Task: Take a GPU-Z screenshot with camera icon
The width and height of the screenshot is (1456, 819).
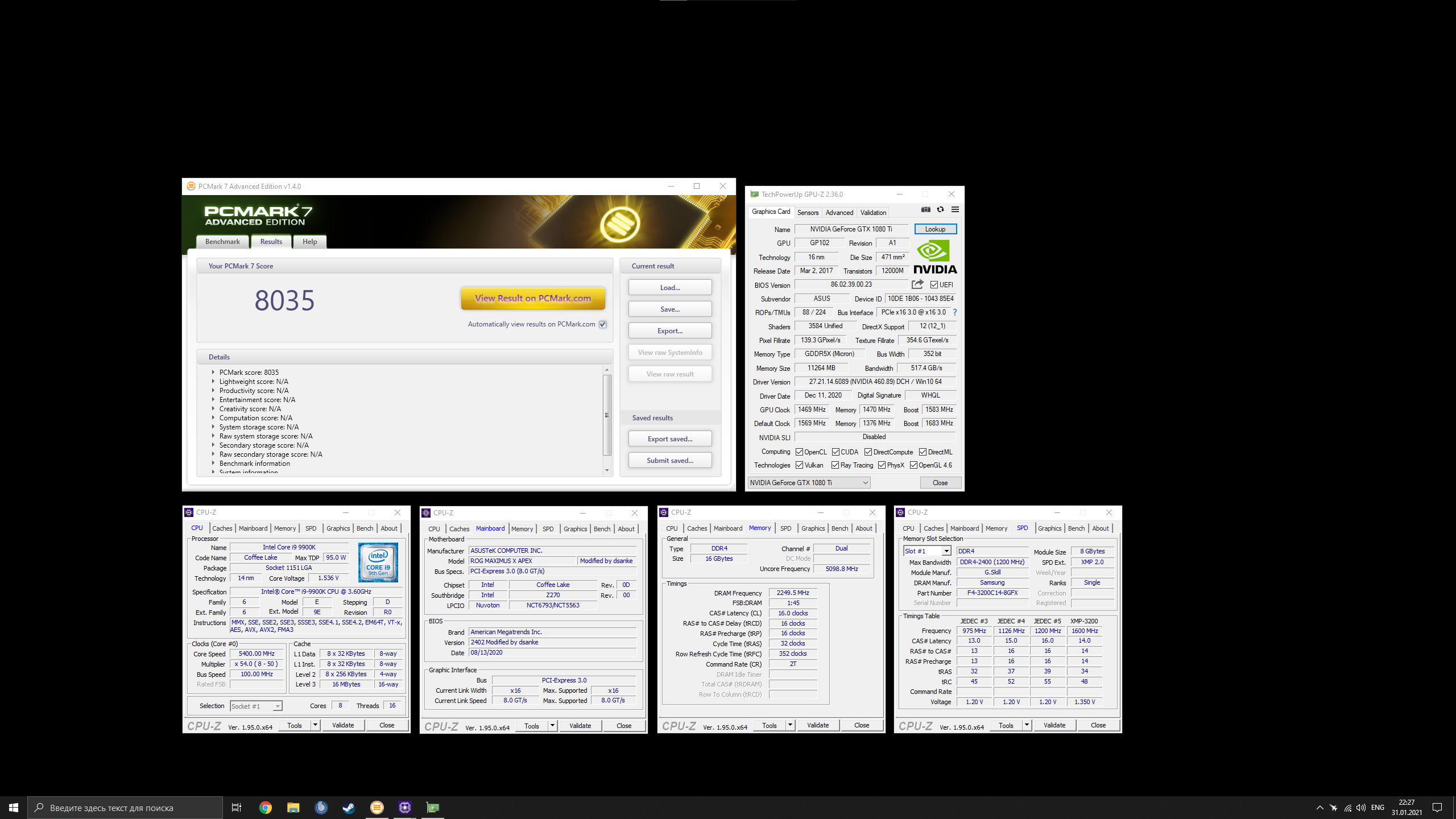Action: pos(926,210)
